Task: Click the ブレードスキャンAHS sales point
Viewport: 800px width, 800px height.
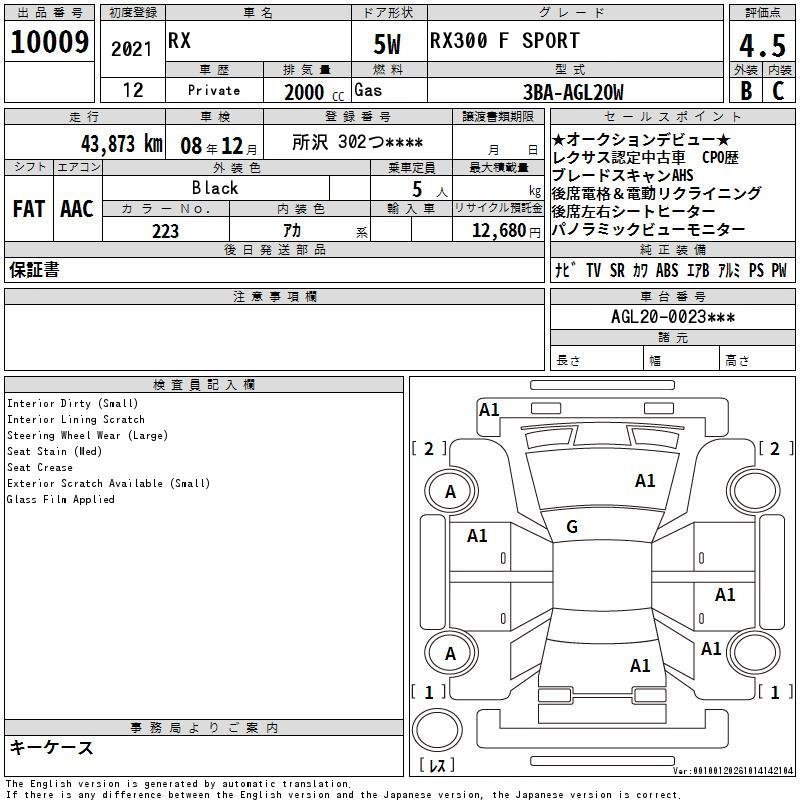Action: [x=622, y=175]
